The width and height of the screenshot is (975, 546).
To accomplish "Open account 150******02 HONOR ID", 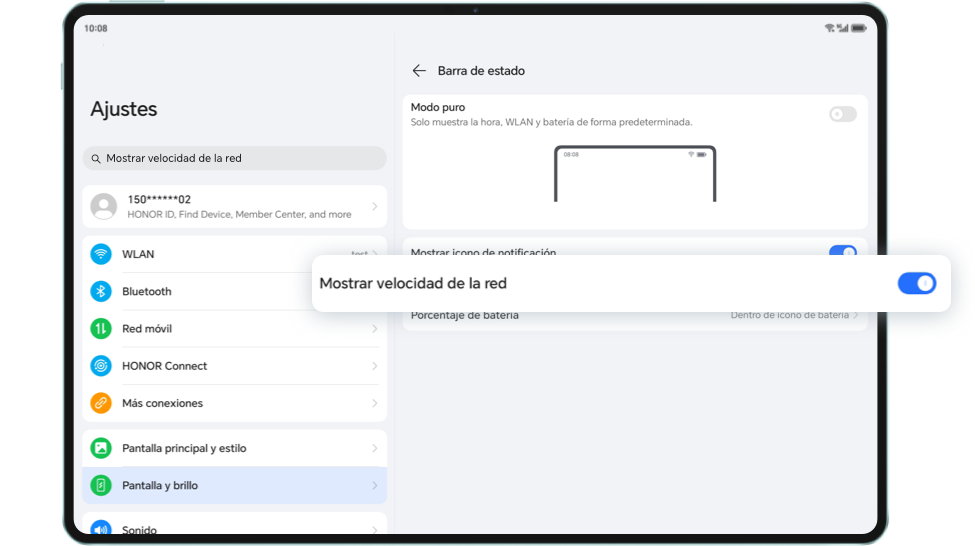I will point(234,206).
